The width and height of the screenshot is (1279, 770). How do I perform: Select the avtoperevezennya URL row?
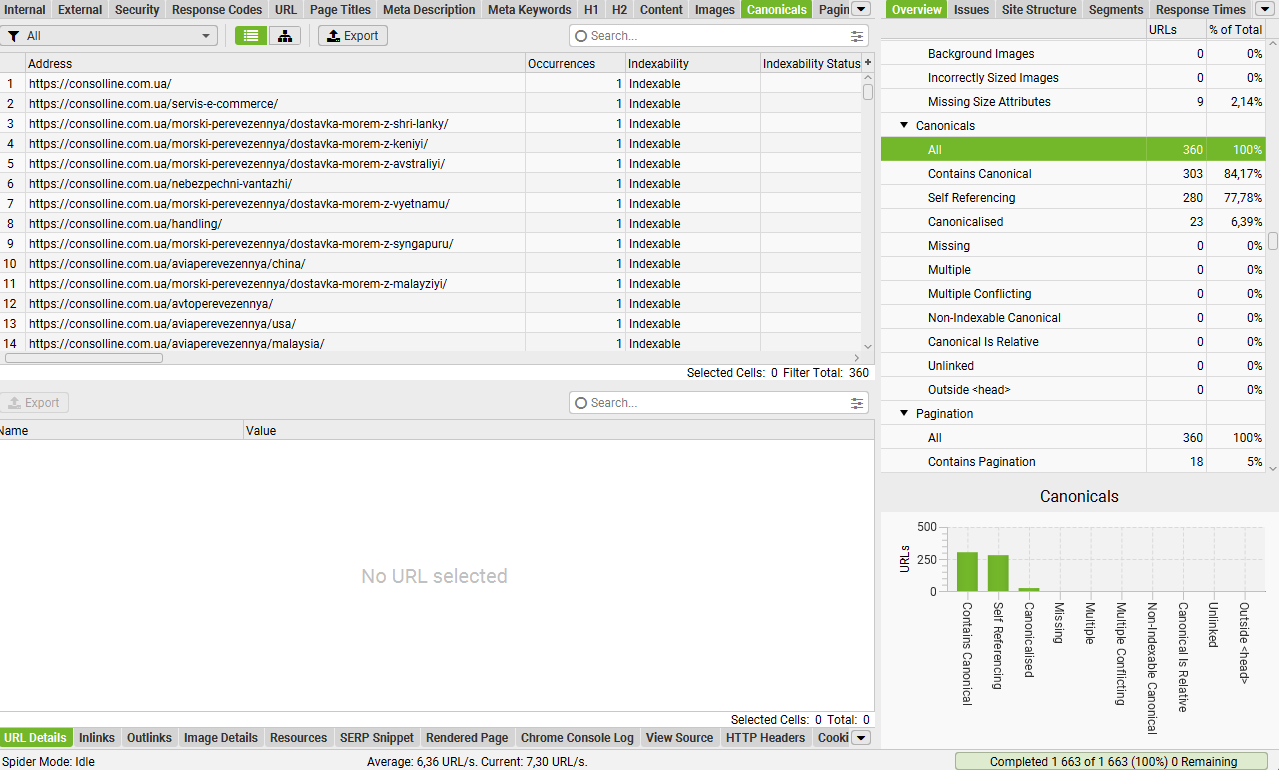(x=430, y=303)
